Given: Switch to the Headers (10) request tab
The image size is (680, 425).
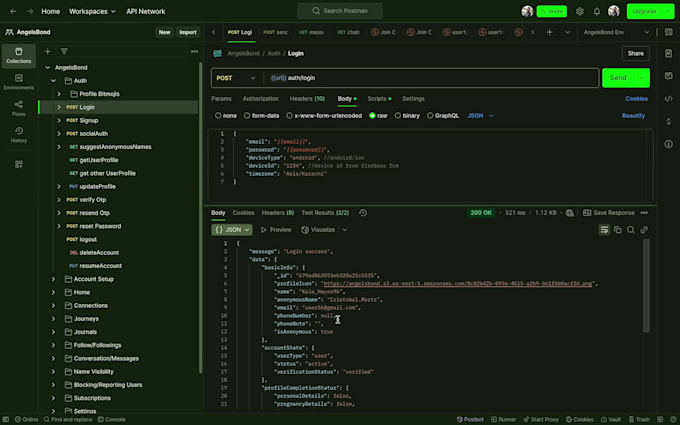Looking at the screenshot, I should pos(307,99).
